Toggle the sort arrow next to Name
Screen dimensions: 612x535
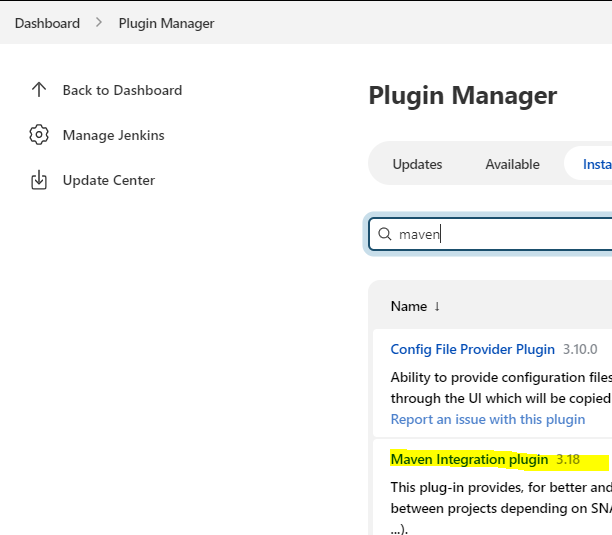coord(437,306)
